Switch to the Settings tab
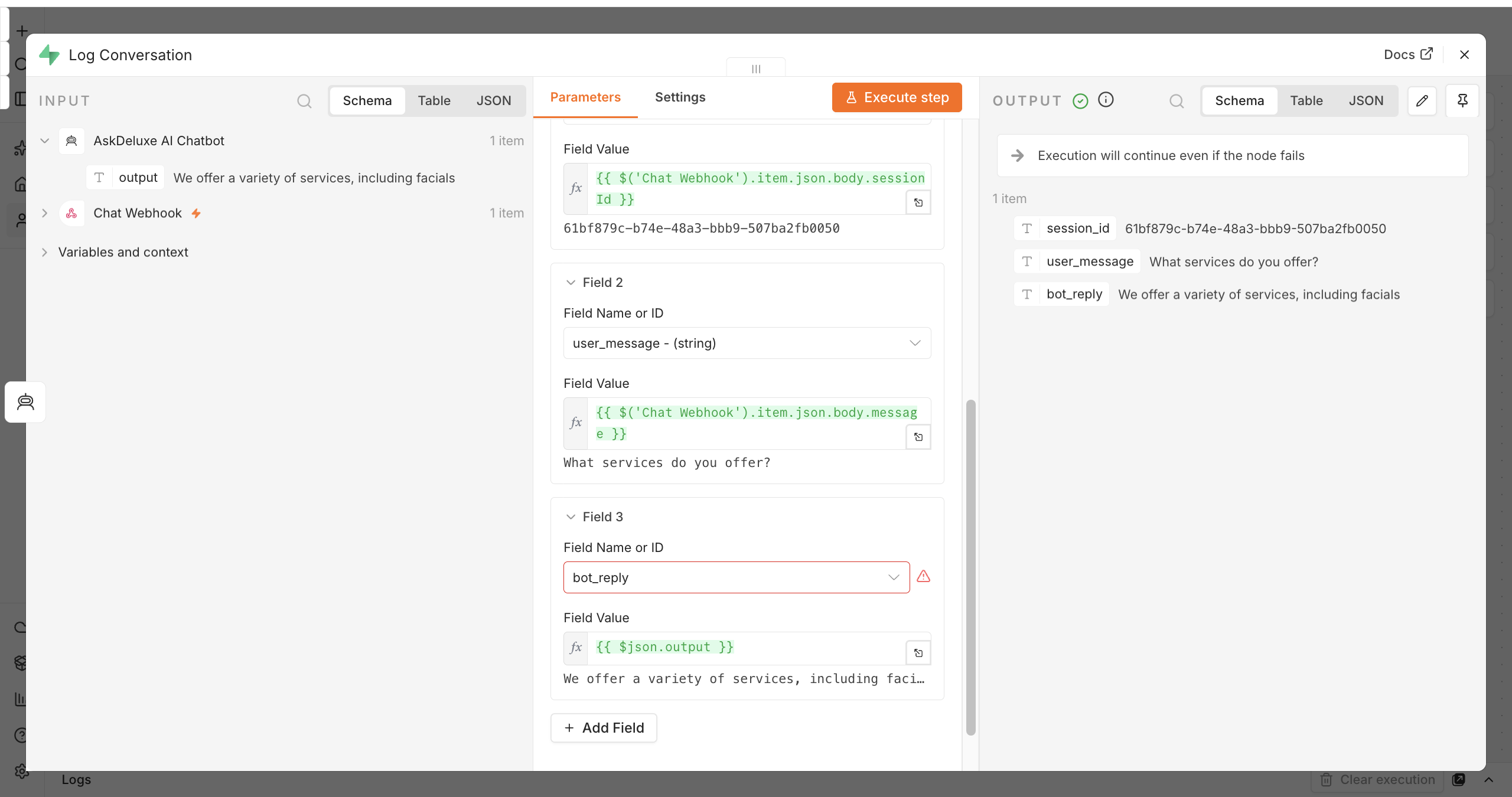Screen dimensions: 1512x797 (x=680, y=97)
